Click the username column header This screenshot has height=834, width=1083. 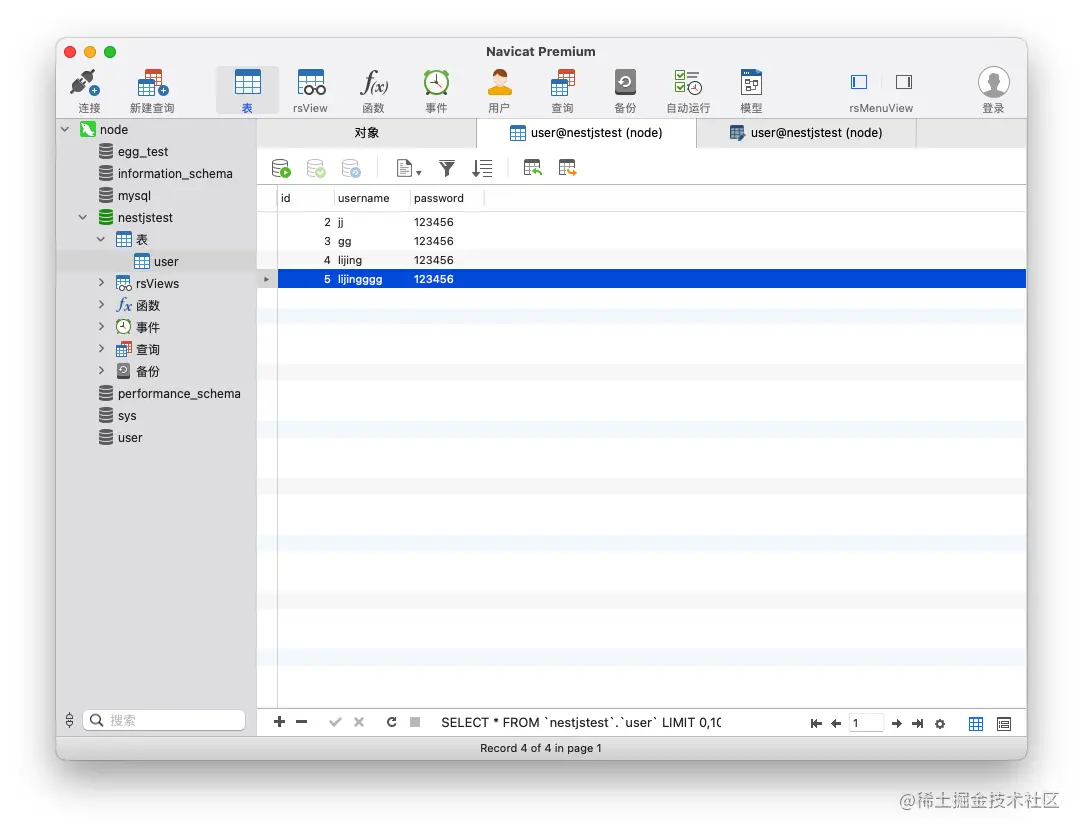point(372,198)
